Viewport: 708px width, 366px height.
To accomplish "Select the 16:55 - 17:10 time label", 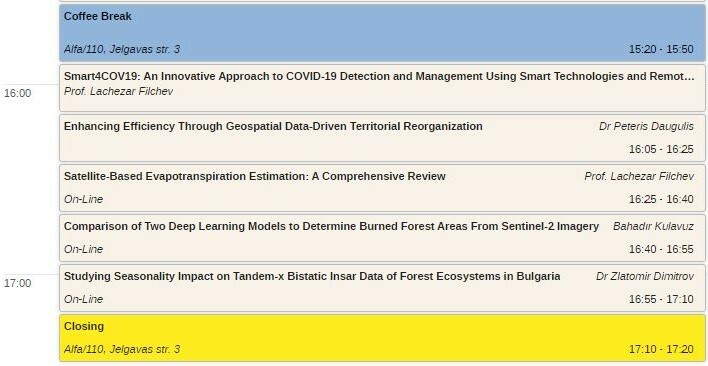I will coord(661,299).
